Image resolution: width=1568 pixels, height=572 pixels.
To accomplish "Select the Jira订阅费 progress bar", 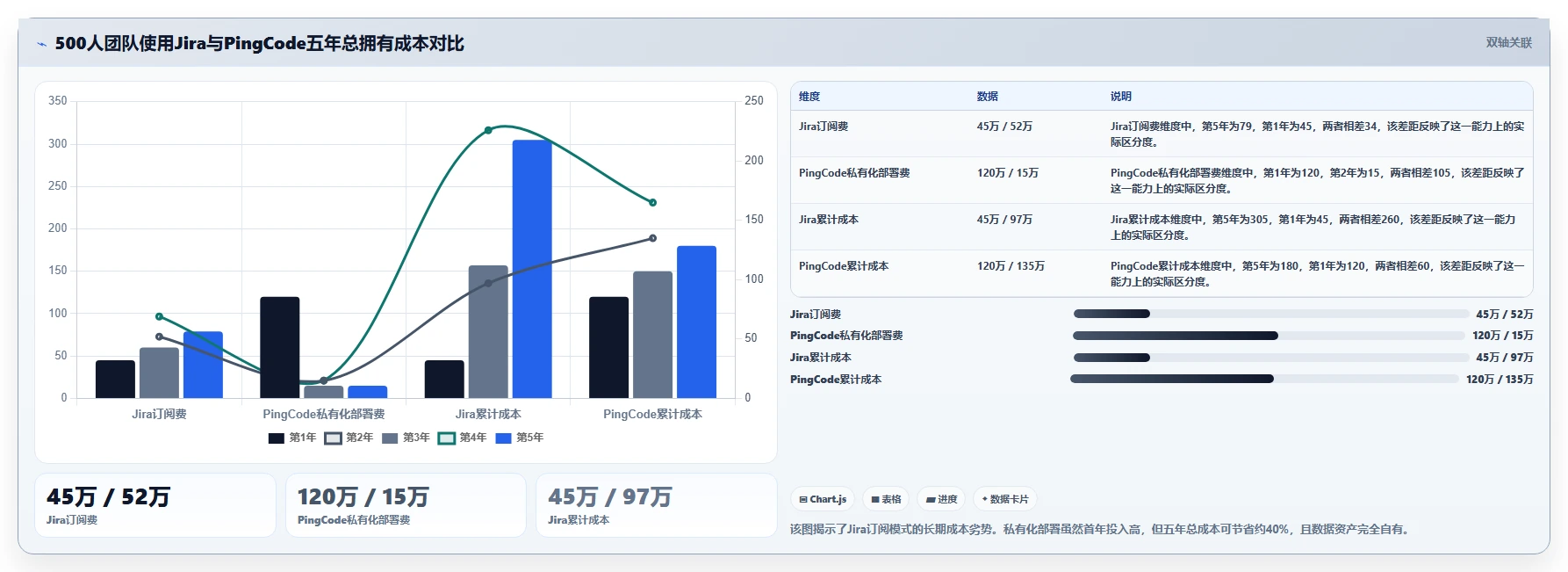I will (x=1271, y=314).
